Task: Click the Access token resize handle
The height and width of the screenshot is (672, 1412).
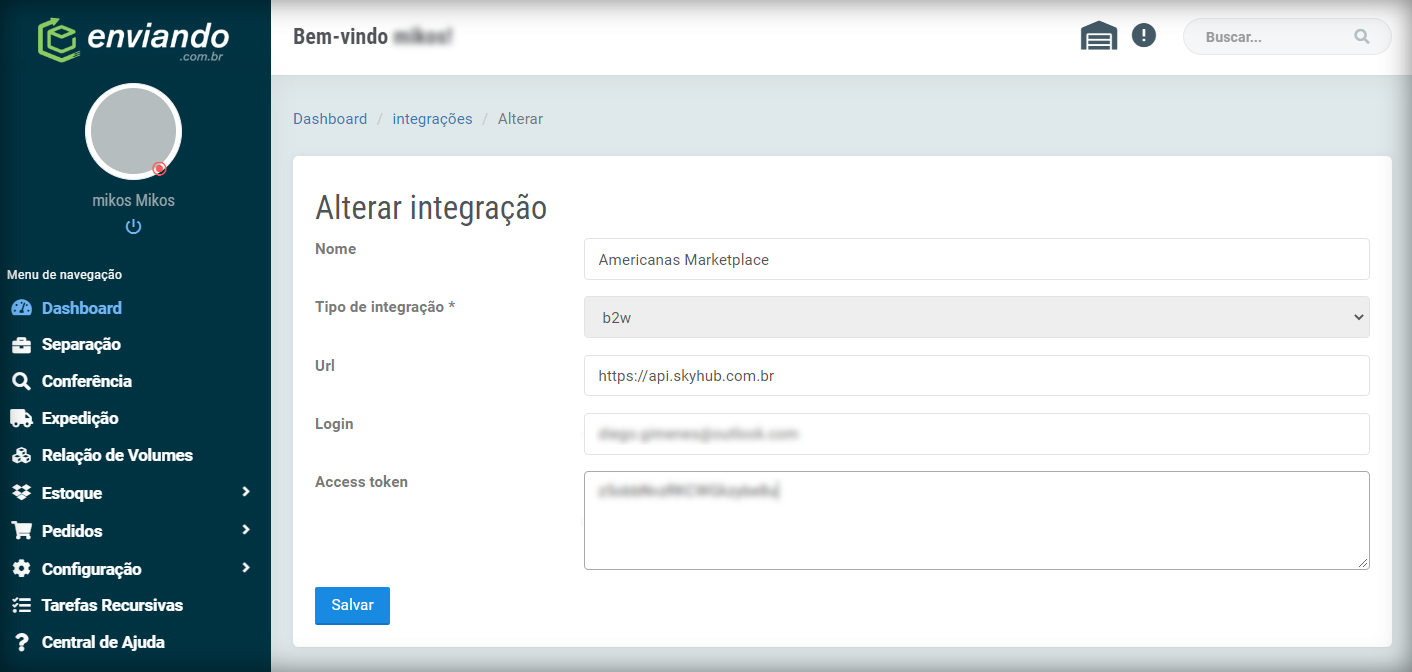Action: click(1363, 563)
